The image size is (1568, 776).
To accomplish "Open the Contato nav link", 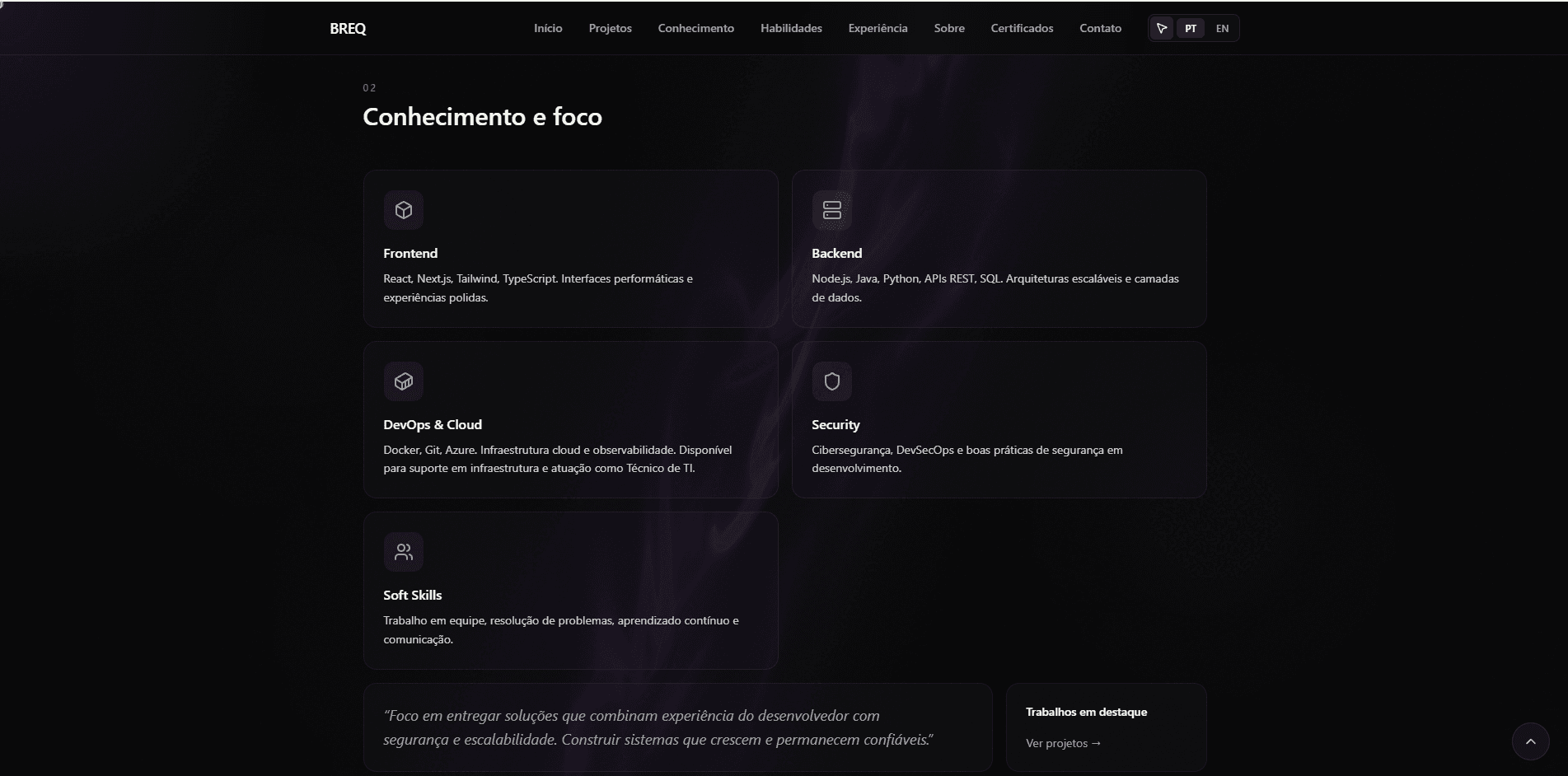I will [1101, 28].
